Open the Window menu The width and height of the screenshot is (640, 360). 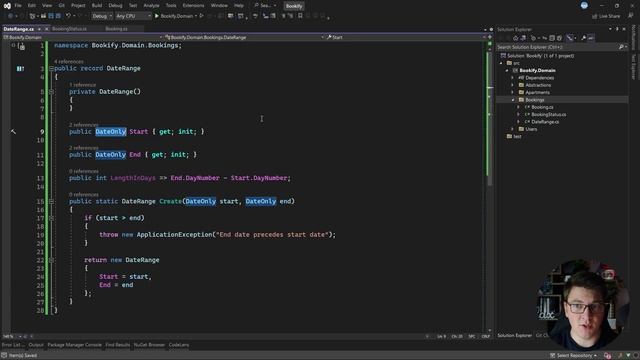(x=219, y=6)
